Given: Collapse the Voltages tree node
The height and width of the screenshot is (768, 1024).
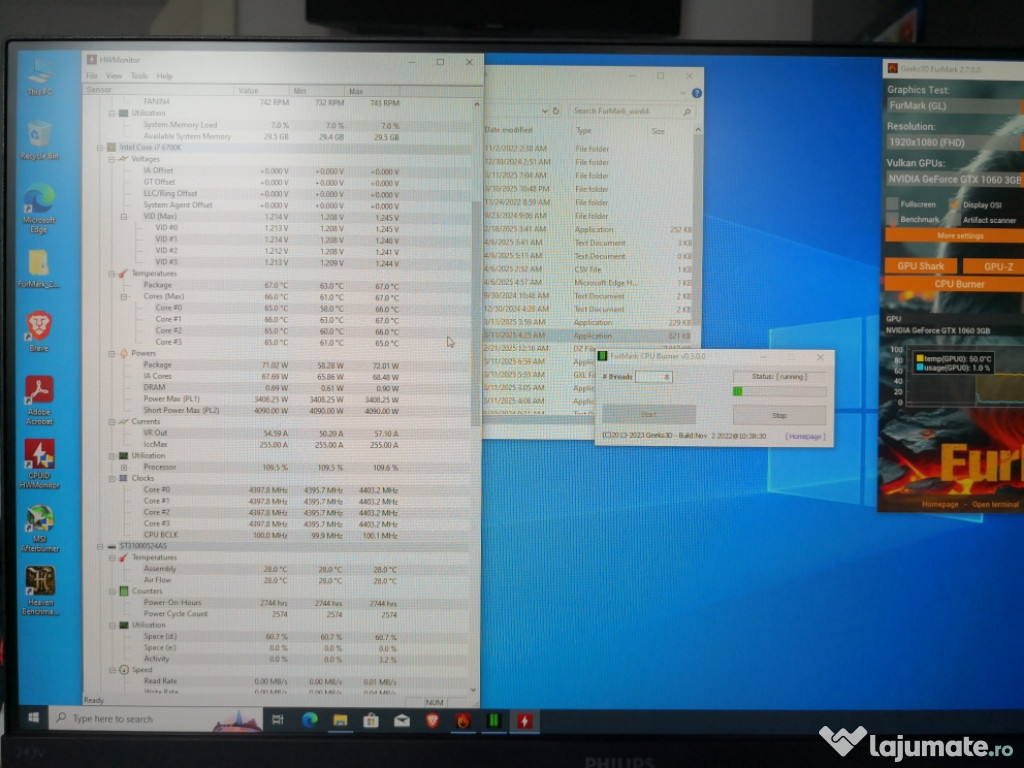Looking at the screenshot, I should pos(112,159).
